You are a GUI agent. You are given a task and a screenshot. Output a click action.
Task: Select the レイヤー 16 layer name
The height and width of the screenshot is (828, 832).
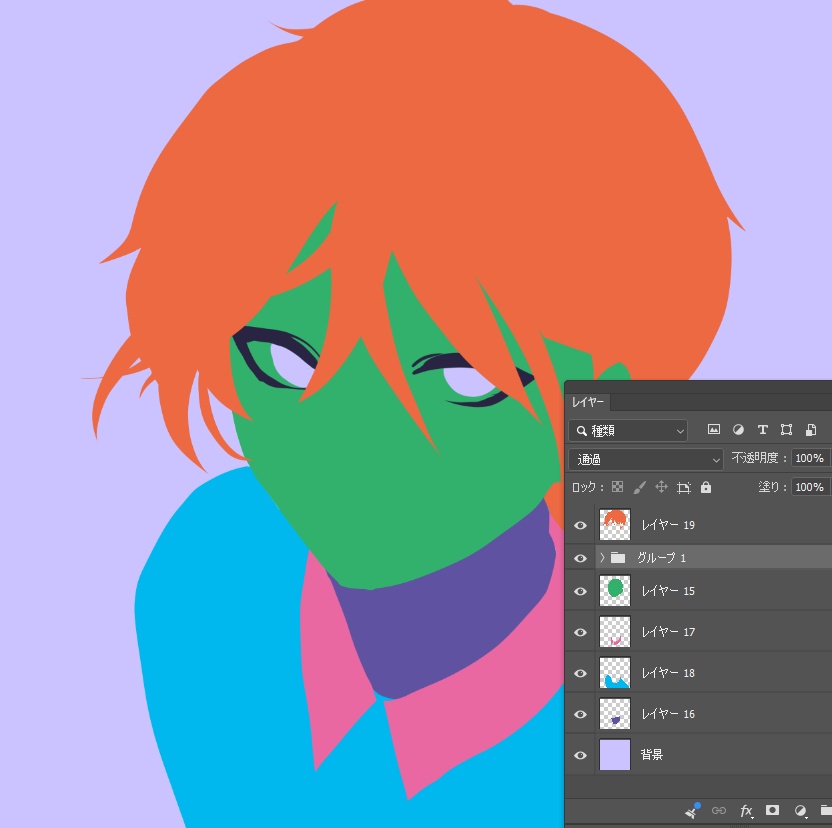668,714
